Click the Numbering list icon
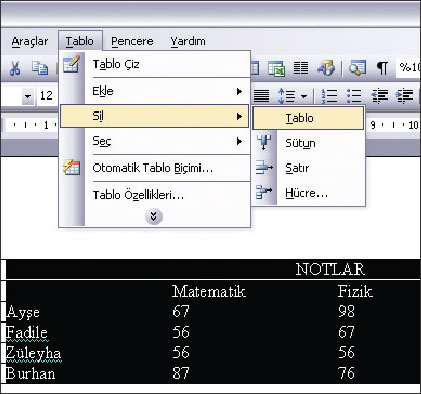 [329, 96]
